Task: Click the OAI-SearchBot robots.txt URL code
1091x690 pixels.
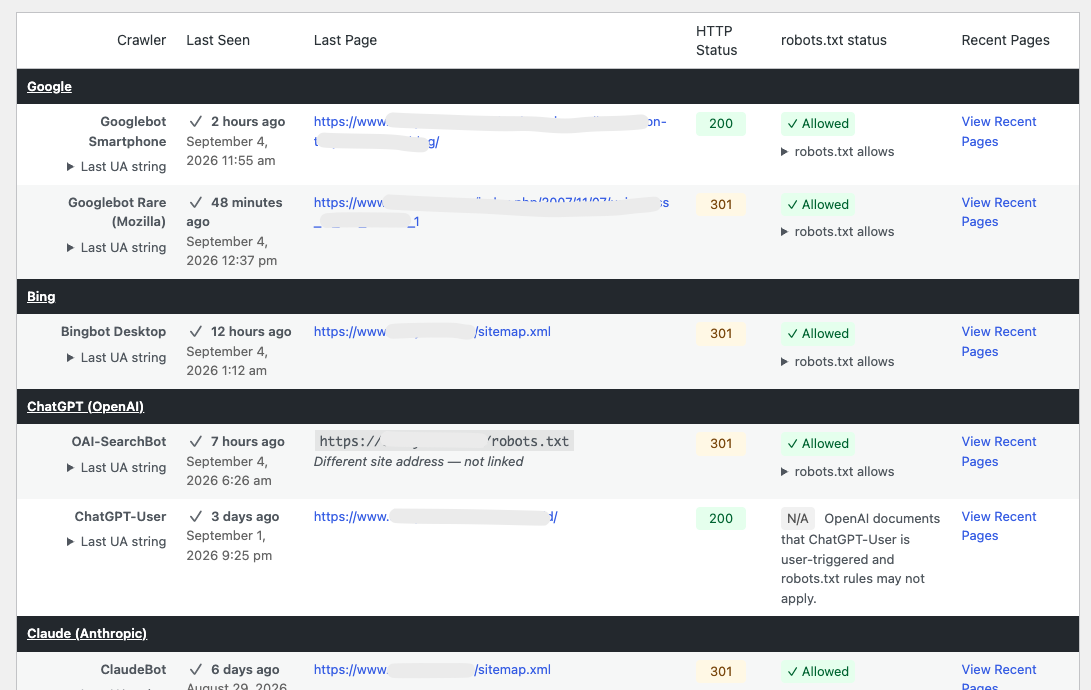Action: [x=444, y=441]
